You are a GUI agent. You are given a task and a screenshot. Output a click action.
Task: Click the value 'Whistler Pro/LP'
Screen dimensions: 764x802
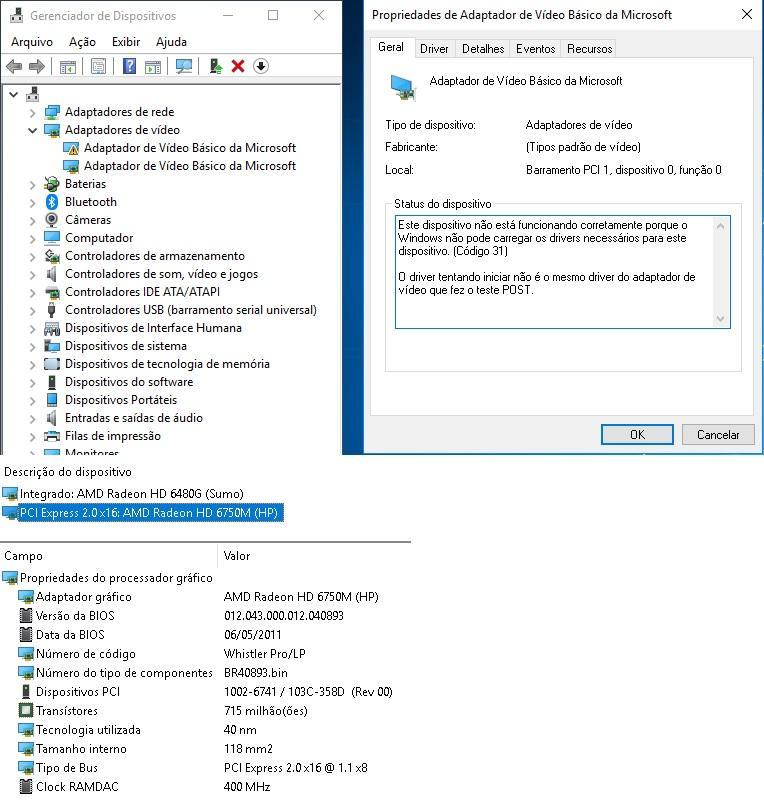(x=264, y=654)
